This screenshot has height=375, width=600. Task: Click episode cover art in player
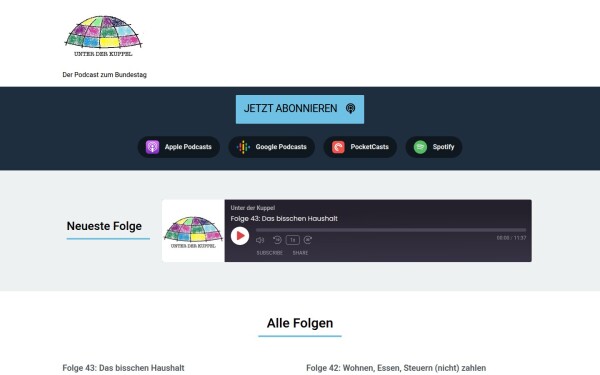193,231
